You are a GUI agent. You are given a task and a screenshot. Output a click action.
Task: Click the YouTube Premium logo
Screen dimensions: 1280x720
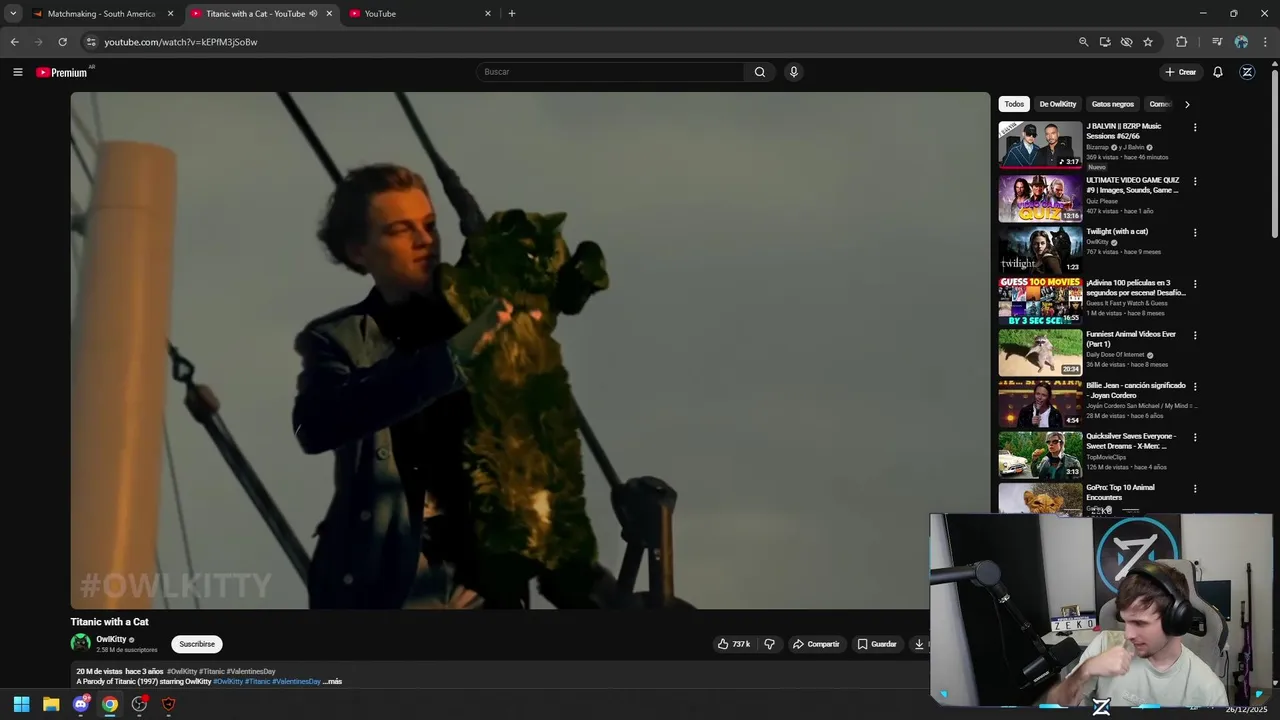(62, 72)
